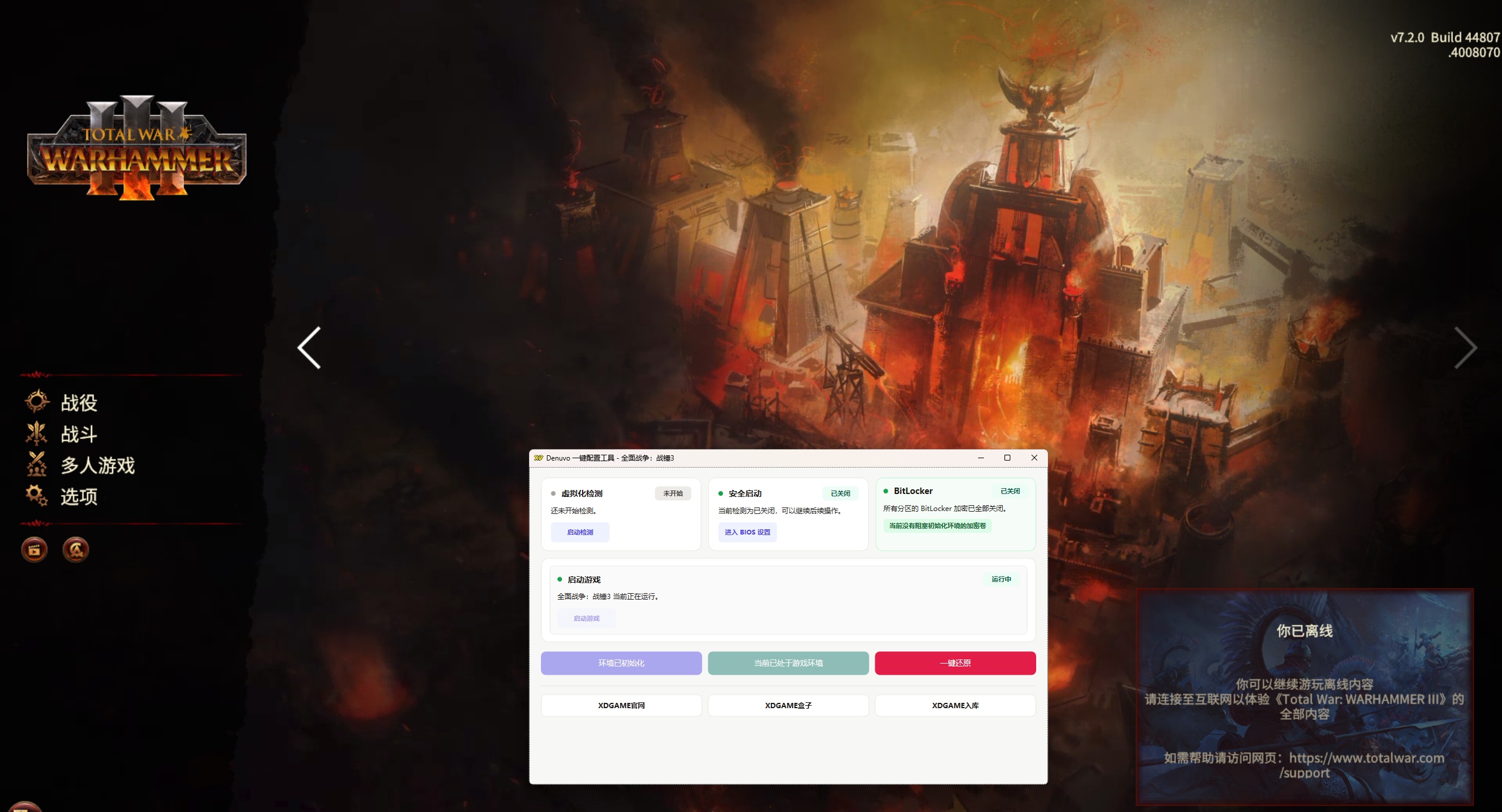The image size is (1502, 812).
Task: Open the XDGAME入库 link button
Action: pos(955,705)
